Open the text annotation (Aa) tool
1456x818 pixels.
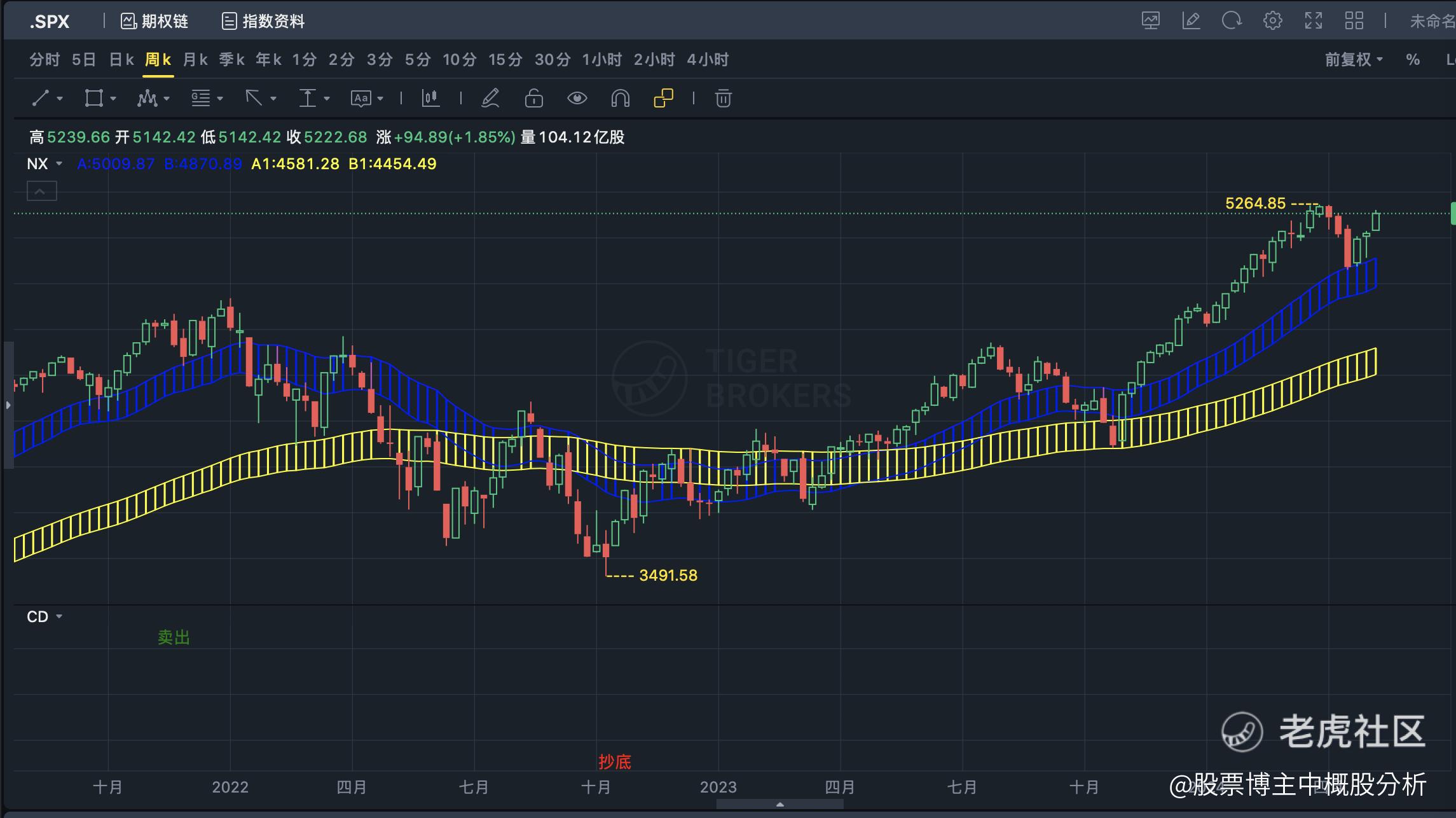pyautogui.click(x=361, y=99)
